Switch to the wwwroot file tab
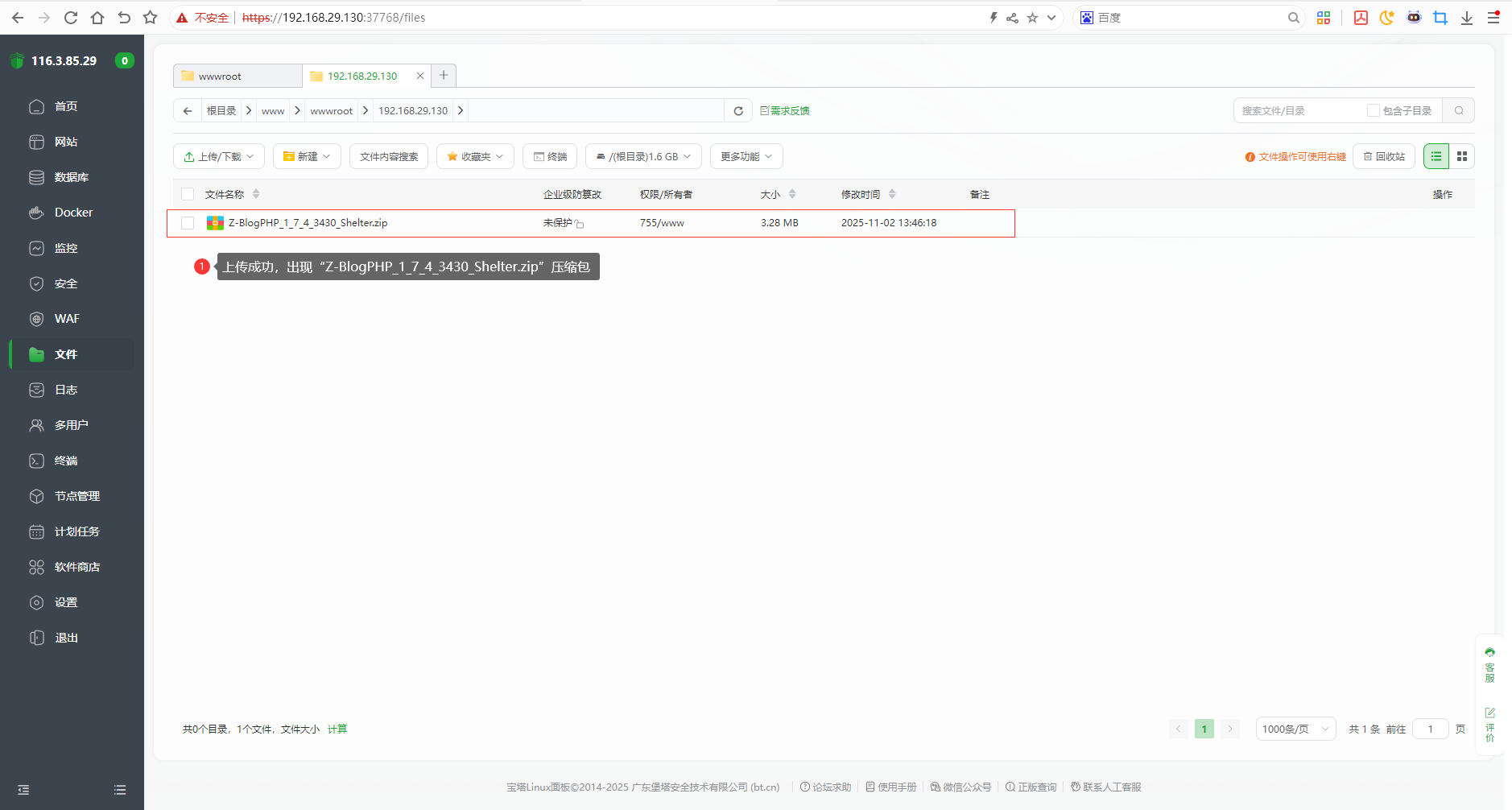 [238, 76]
